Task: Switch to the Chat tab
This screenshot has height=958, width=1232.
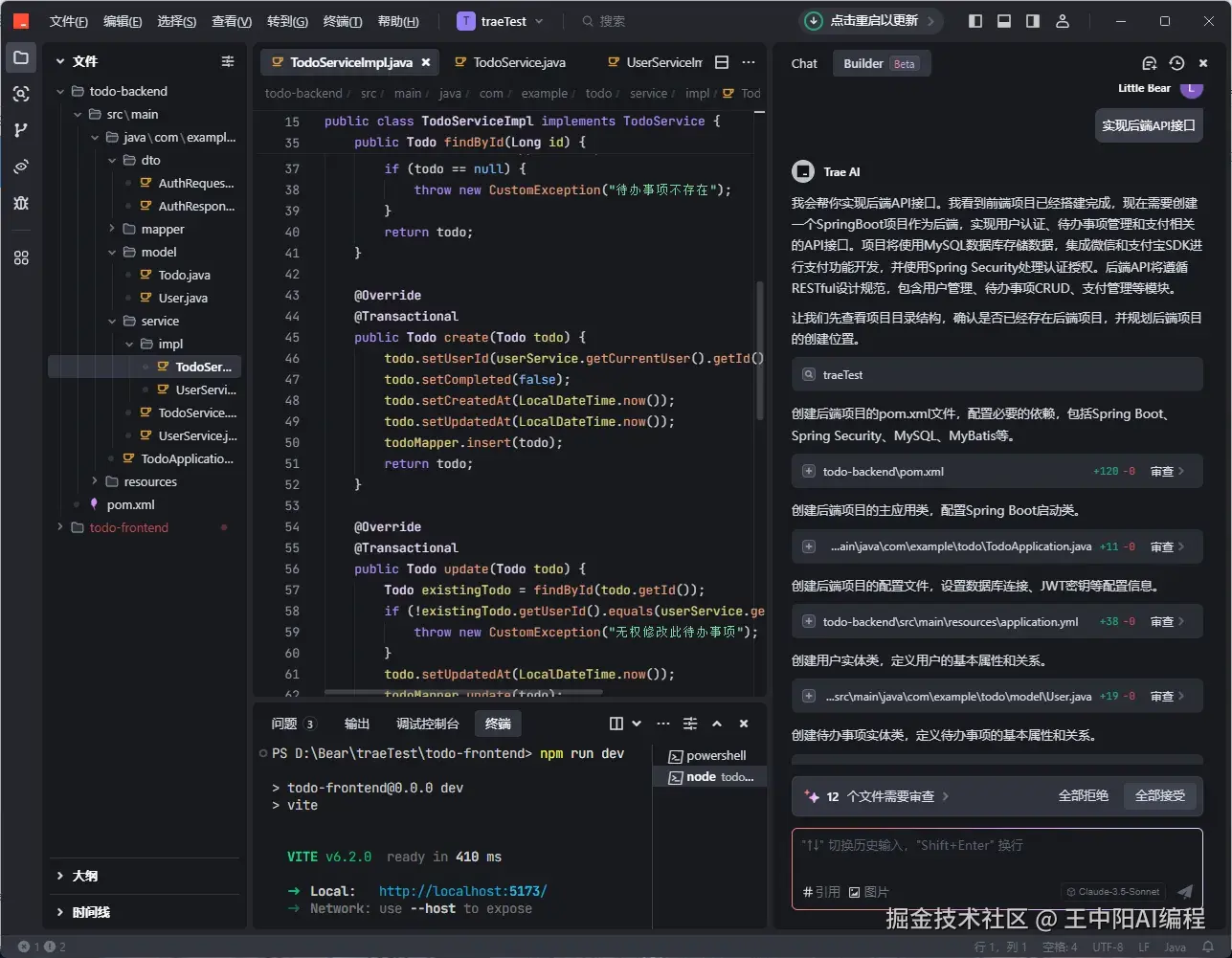Action: [804, 63]
